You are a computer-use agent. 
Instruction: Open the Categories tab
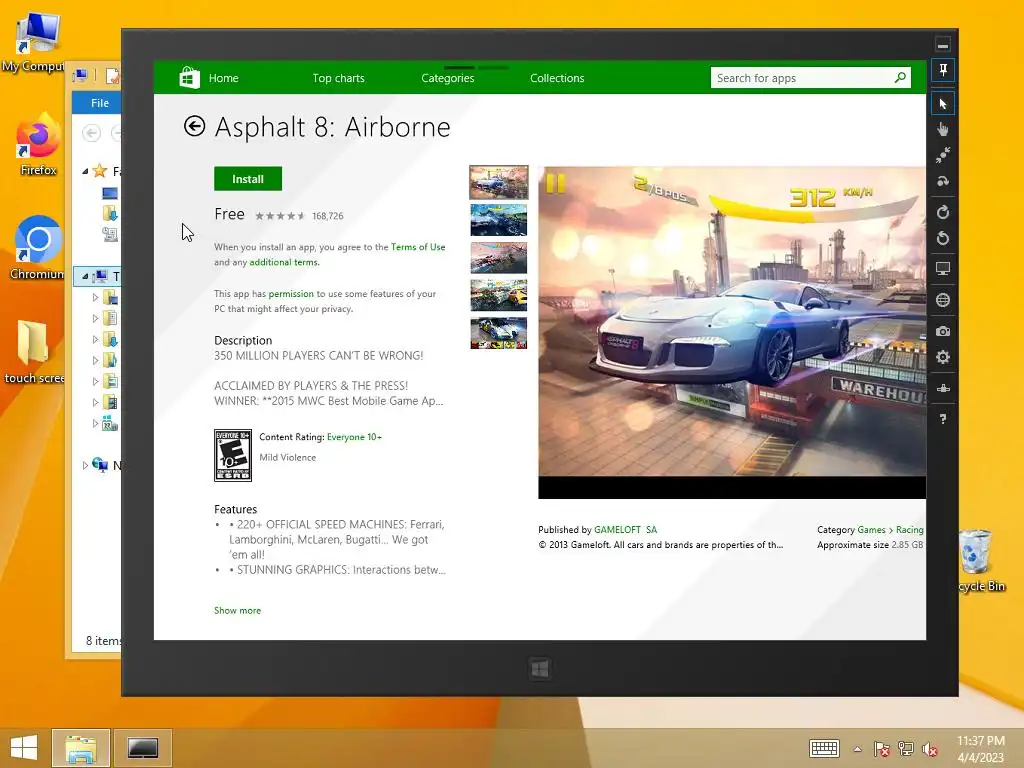point(447,78)
